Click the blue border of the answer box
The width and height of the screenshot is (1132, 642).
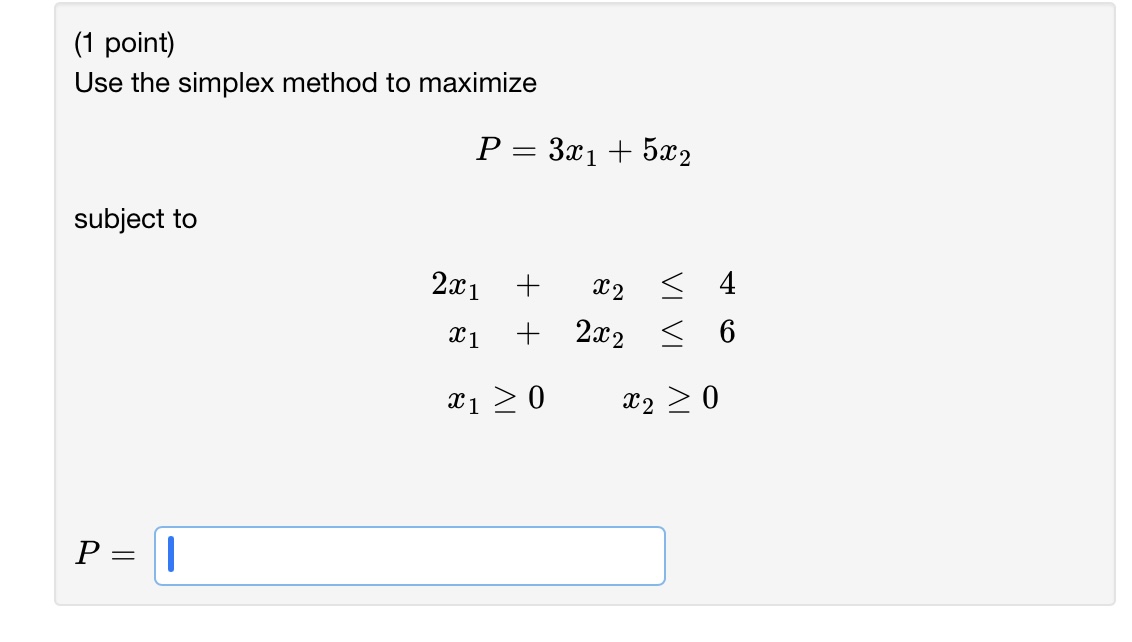click(411, 527)
